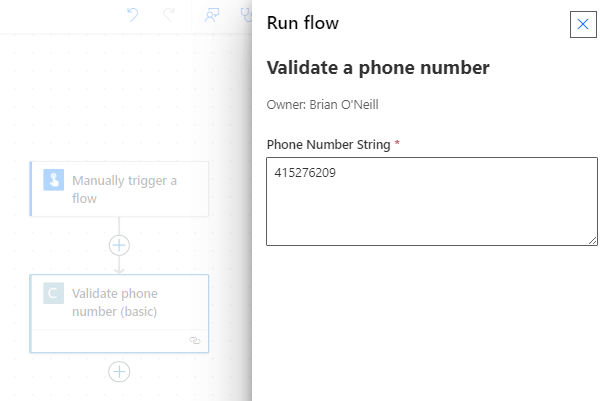This screenshot has height=401, width=605.
Task: Click the manual trigger person icon
Action: (53, 181)
